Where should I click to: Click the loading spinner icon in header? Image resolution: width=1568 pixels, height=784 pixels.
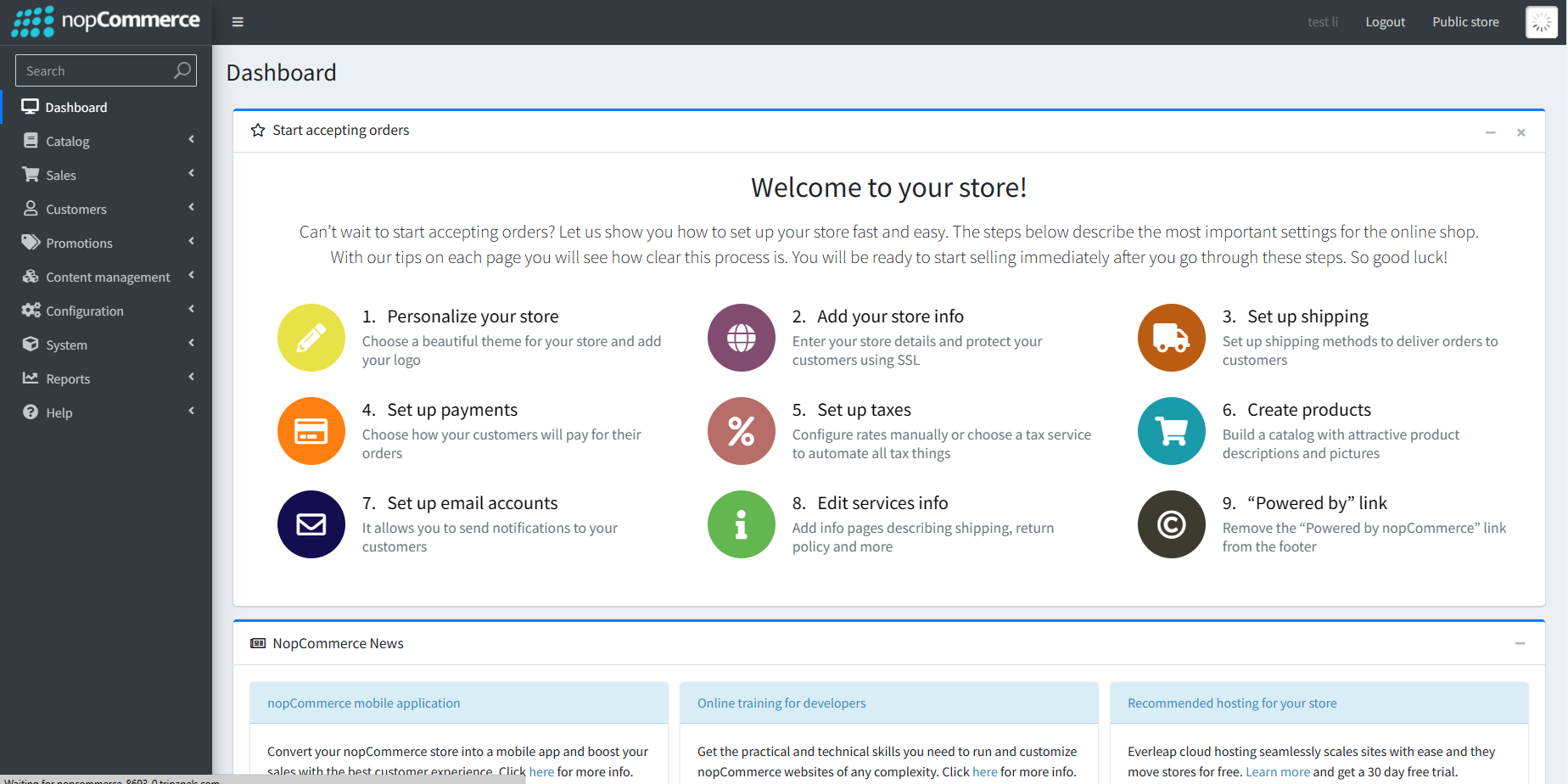[1542, 22]
